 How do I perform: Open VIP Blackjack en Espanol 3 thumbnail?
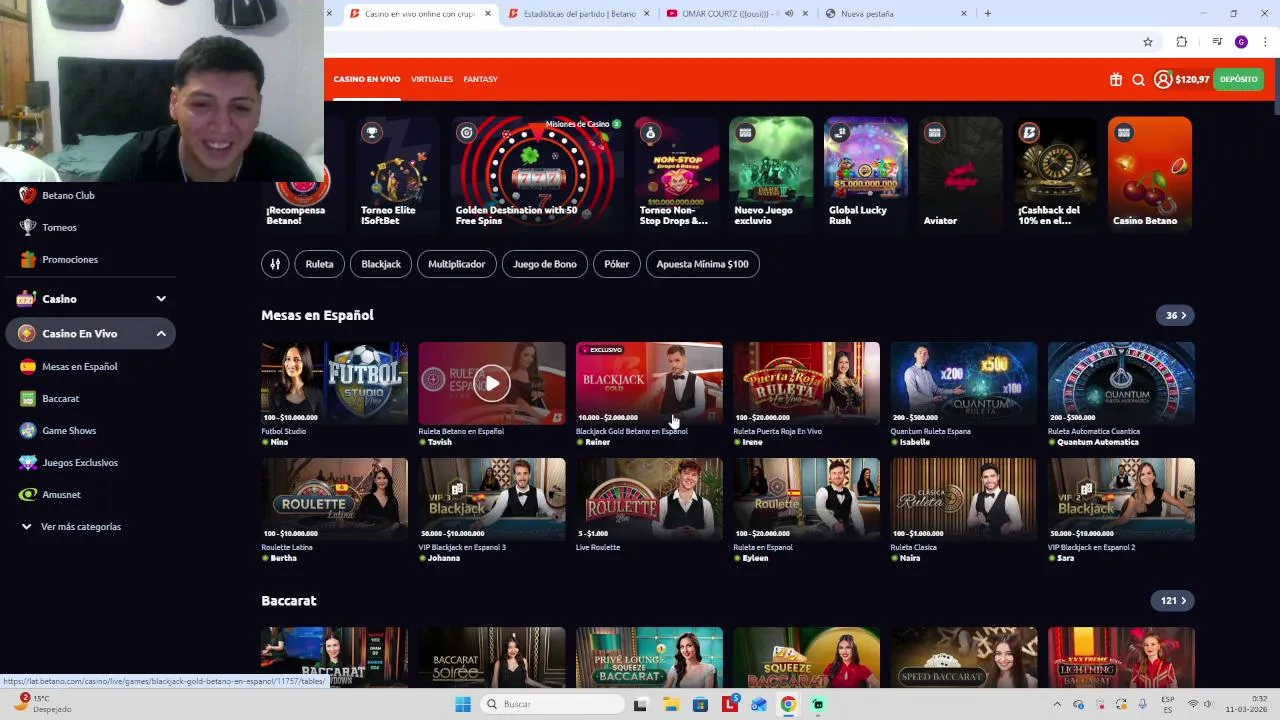(492, 499)
